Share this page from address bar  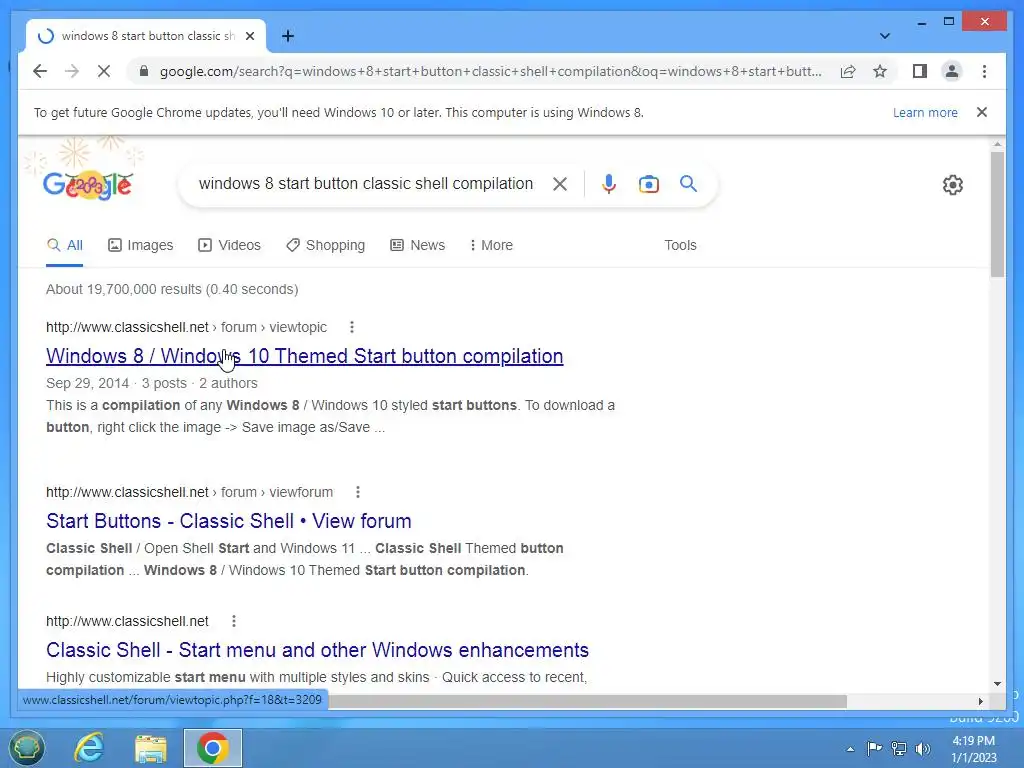[848, 71]
